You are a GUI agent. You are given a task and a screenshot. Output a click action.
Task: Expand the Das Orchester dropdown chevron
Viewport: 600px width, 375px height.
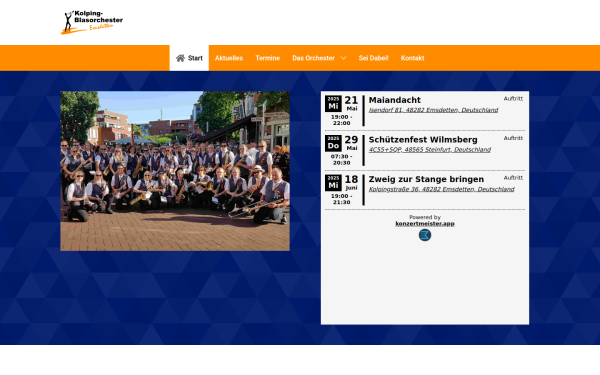(x=343, y=58)
